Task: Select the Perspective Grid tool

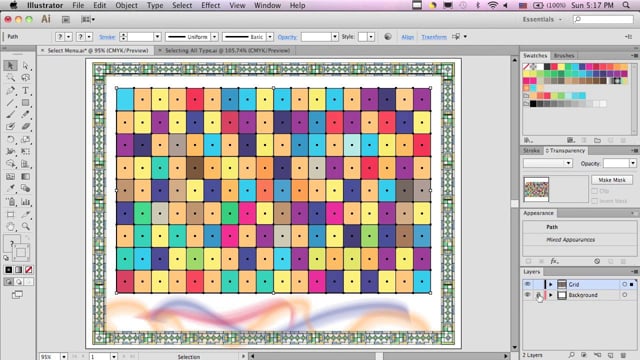Action: tap(26, 164)
